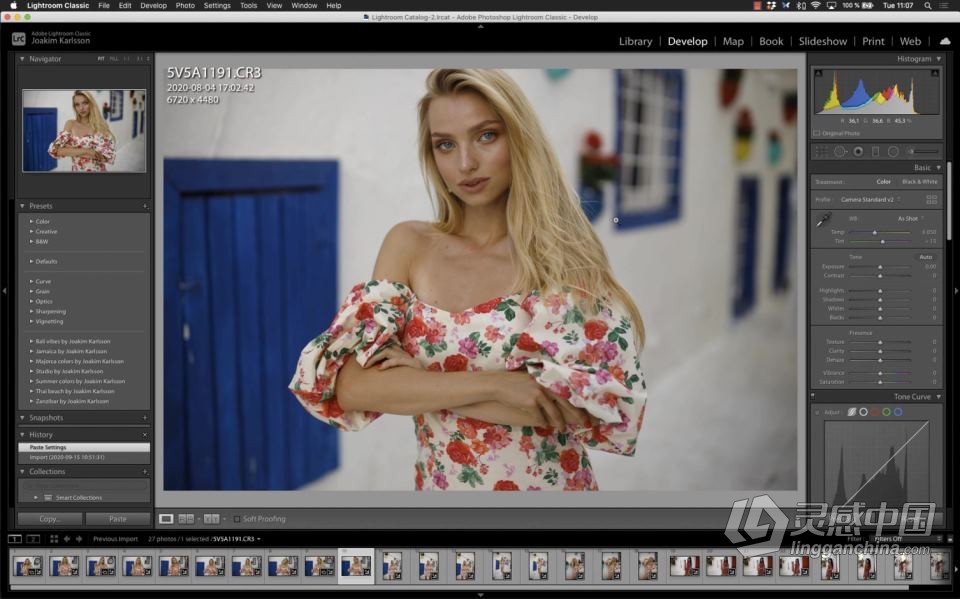
Task: Click the Auto tone button
Action: click(x=925, y=257)
